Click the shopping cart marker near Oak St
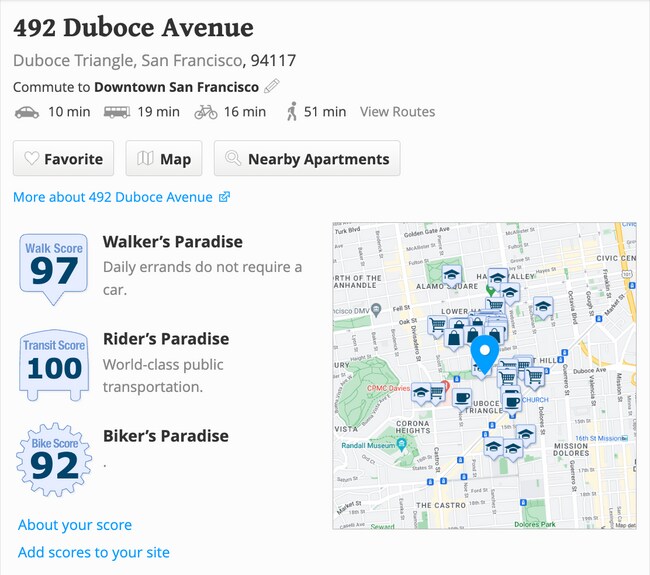This screenshot has width=650, height=575. (x=437, y=325)
